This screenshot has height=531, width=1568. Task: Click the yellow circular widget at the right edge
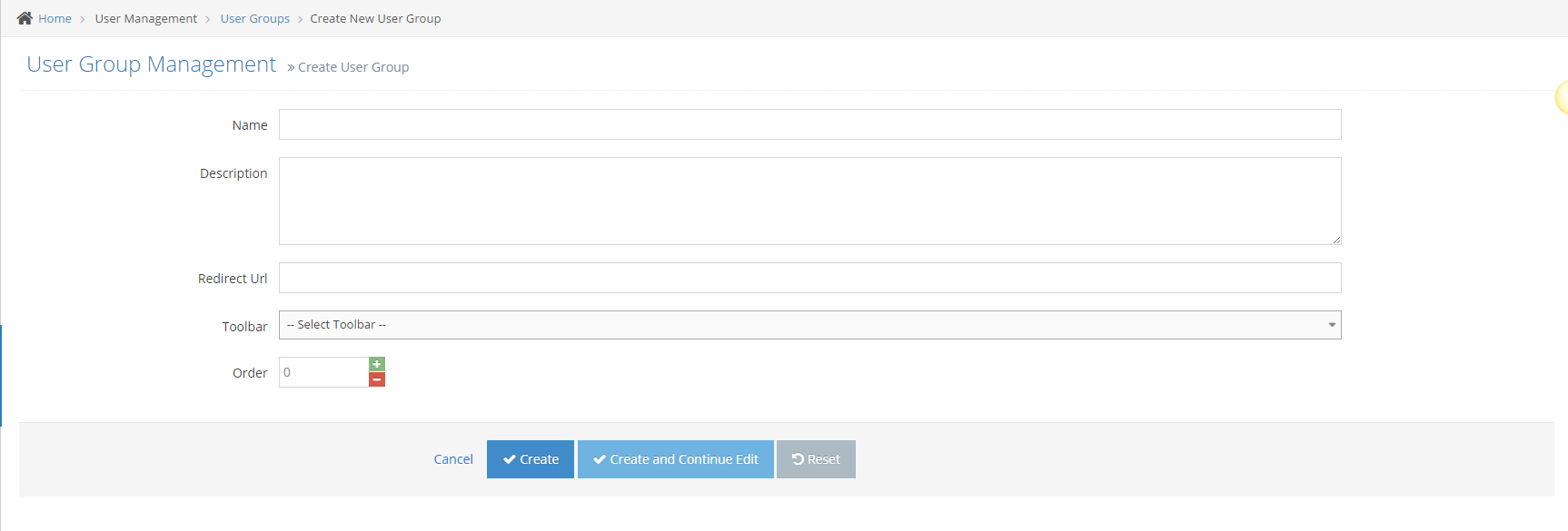click(x=1562, y=96)
